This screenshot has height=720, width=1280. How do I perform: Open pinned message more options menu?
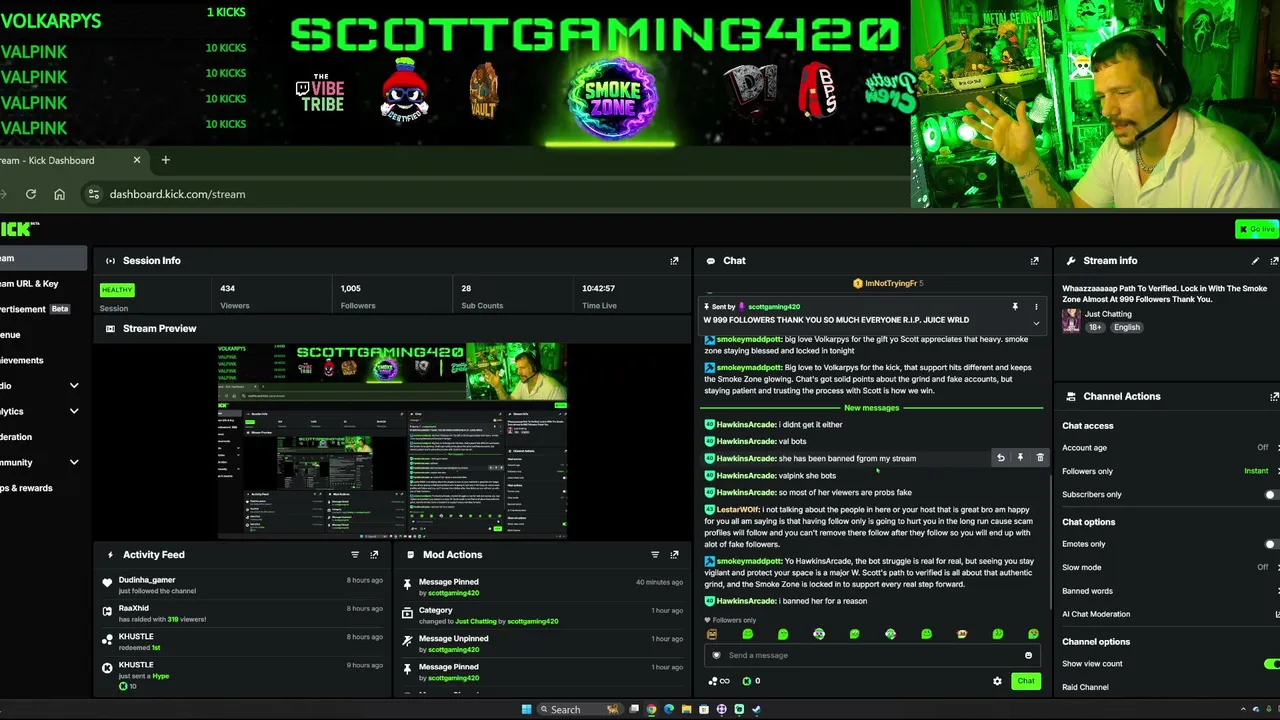coord(1036,307)
